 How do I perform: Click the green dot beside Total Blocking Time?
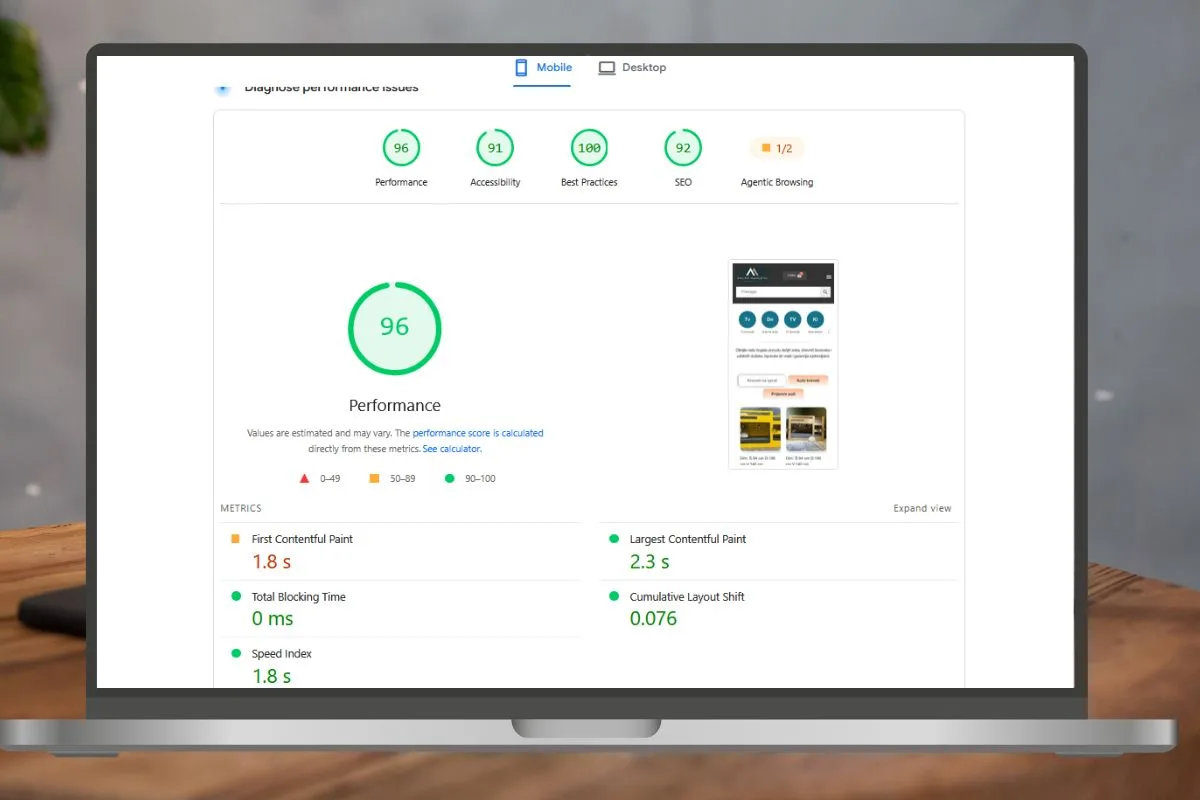click(236, 596)
